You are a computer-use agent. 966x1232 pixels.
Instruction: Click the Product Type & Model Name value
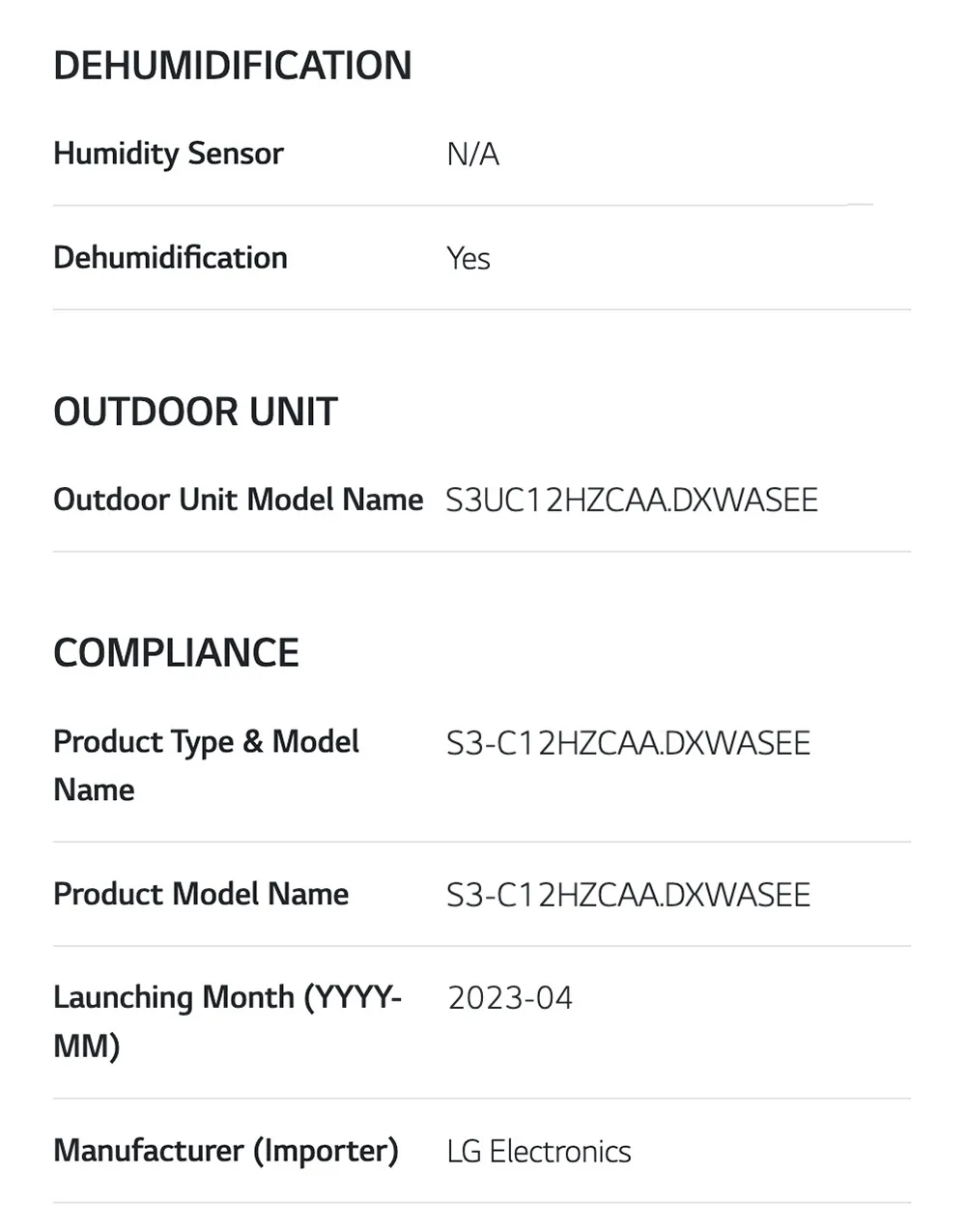coord(628,743)
